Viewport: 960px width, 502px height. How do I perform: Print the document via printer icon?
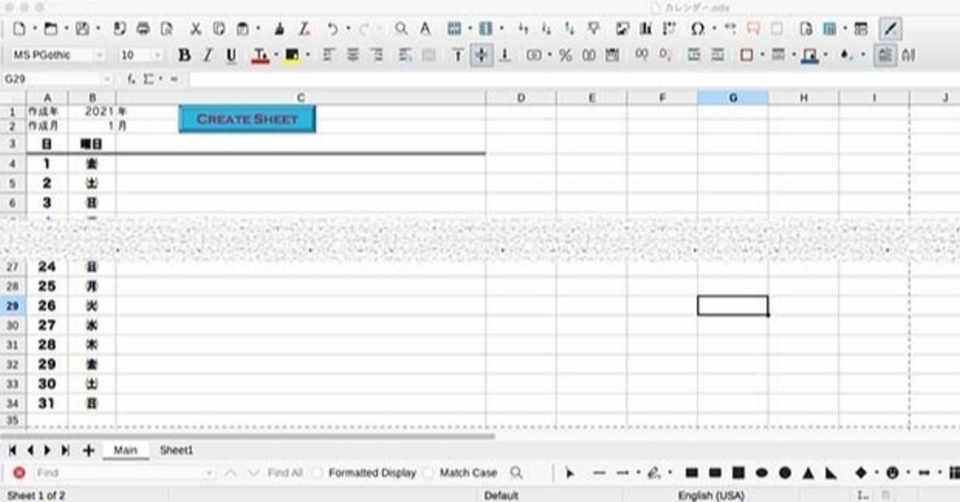coord(143,29)
